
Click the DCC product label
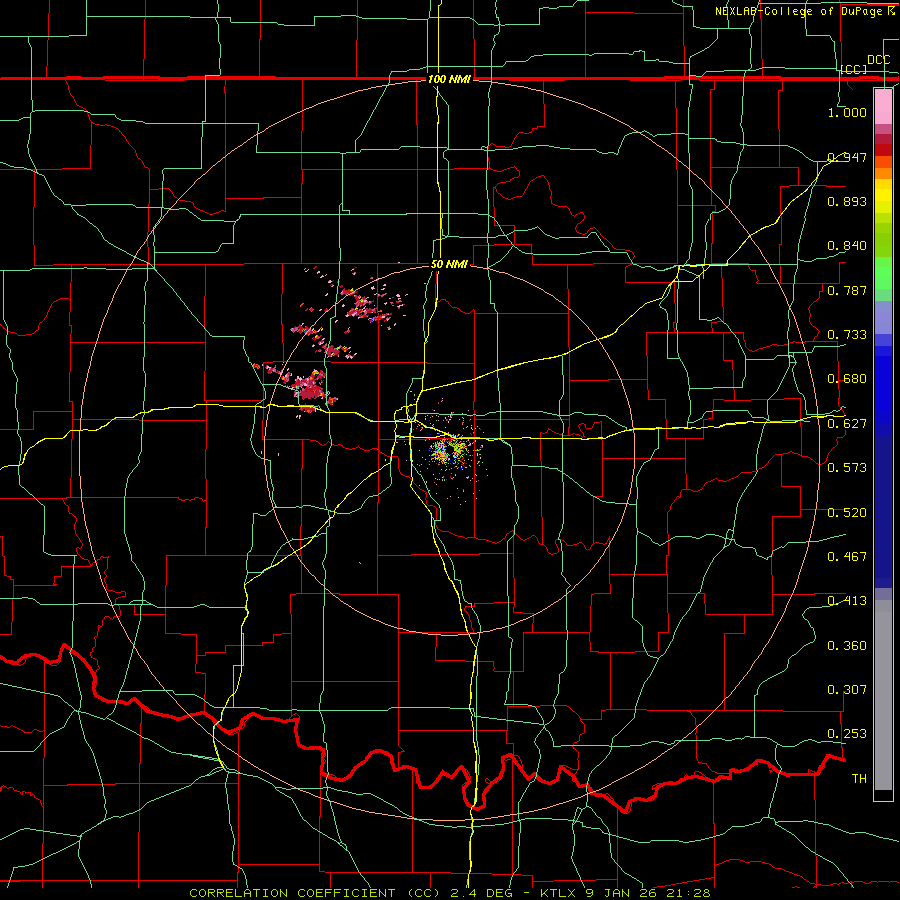pyautogui.click(x=878, y=60)
